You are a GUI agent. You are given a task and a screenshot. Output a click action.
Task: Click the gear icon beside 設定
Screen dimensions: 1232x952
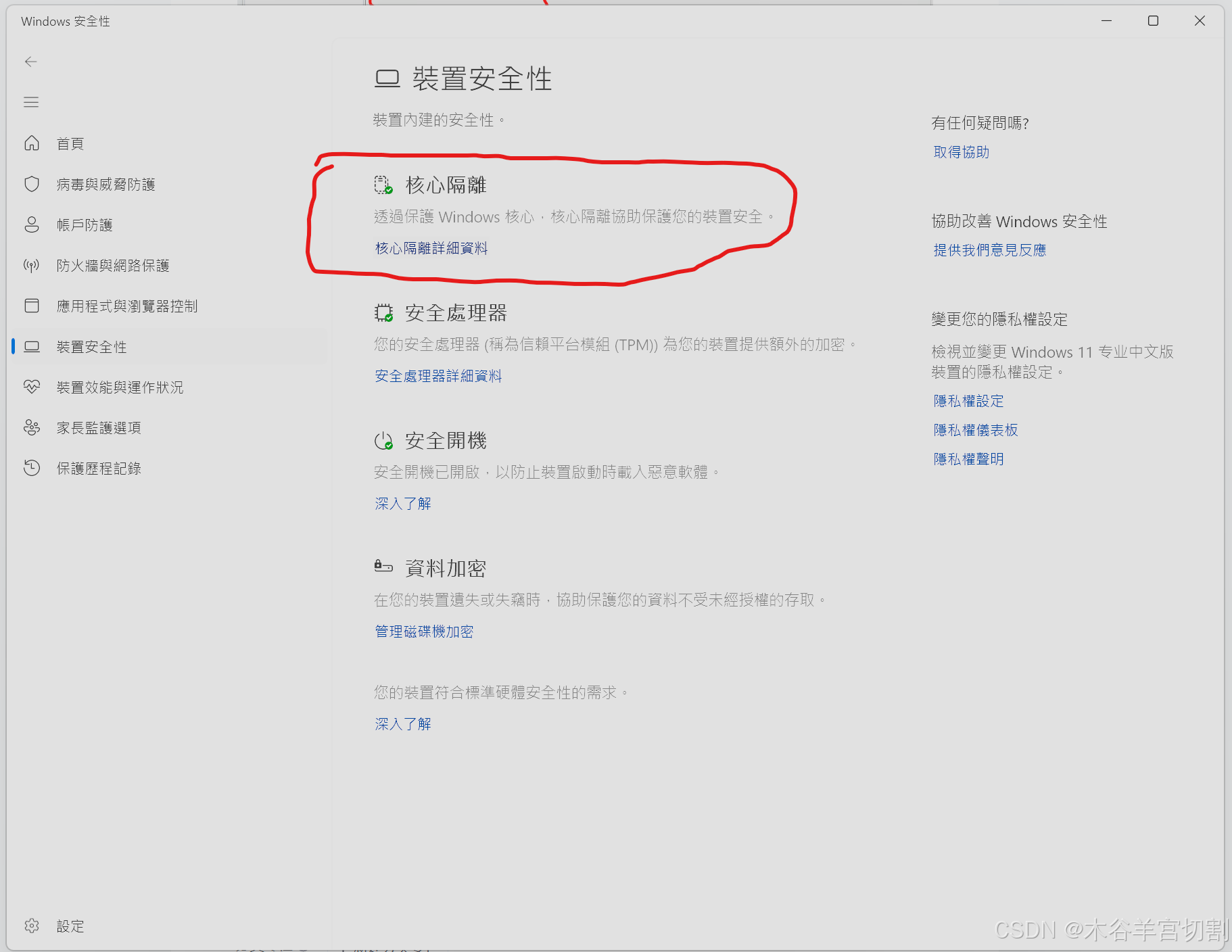(32, 926)
